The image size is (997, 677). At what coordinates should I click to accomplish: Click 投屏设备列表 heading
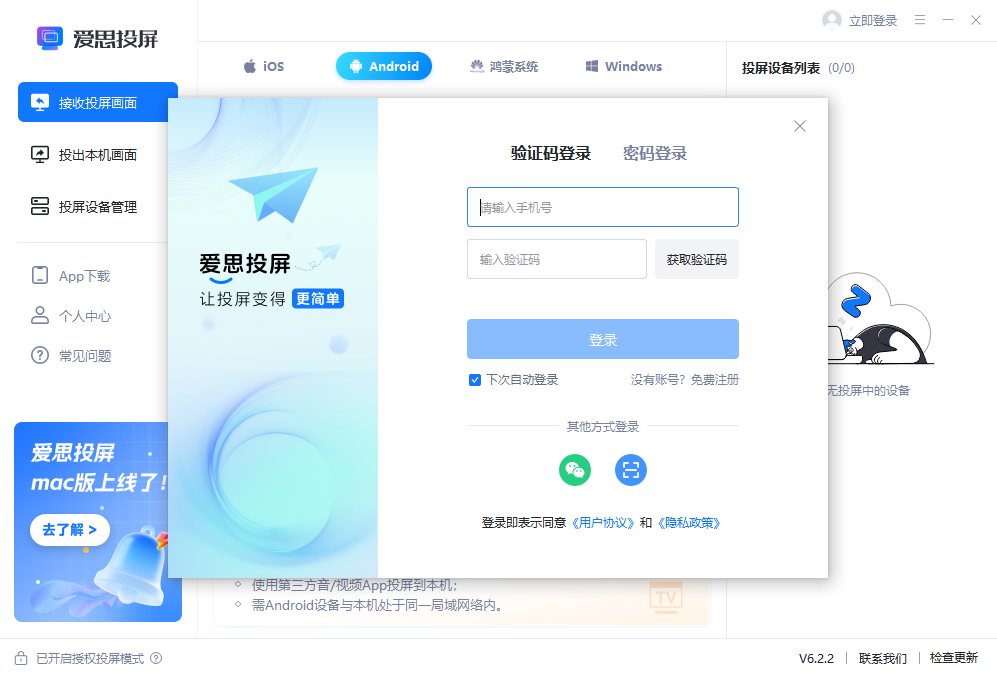(781, 68)
